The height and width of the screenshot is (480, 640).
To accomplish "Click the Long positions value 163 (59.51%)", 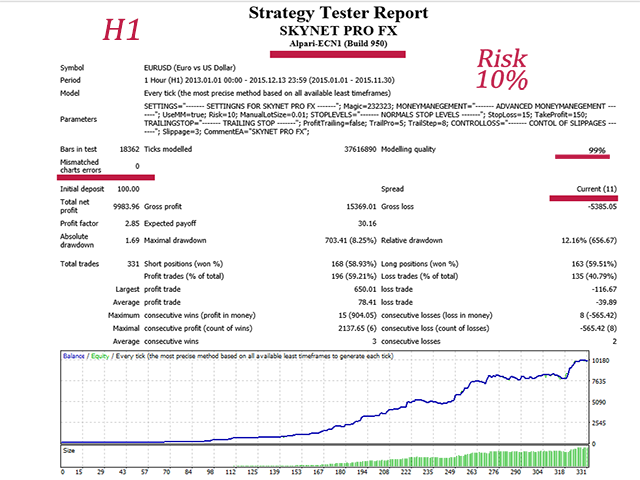I will pyautogui.click(x=594, y=264).
